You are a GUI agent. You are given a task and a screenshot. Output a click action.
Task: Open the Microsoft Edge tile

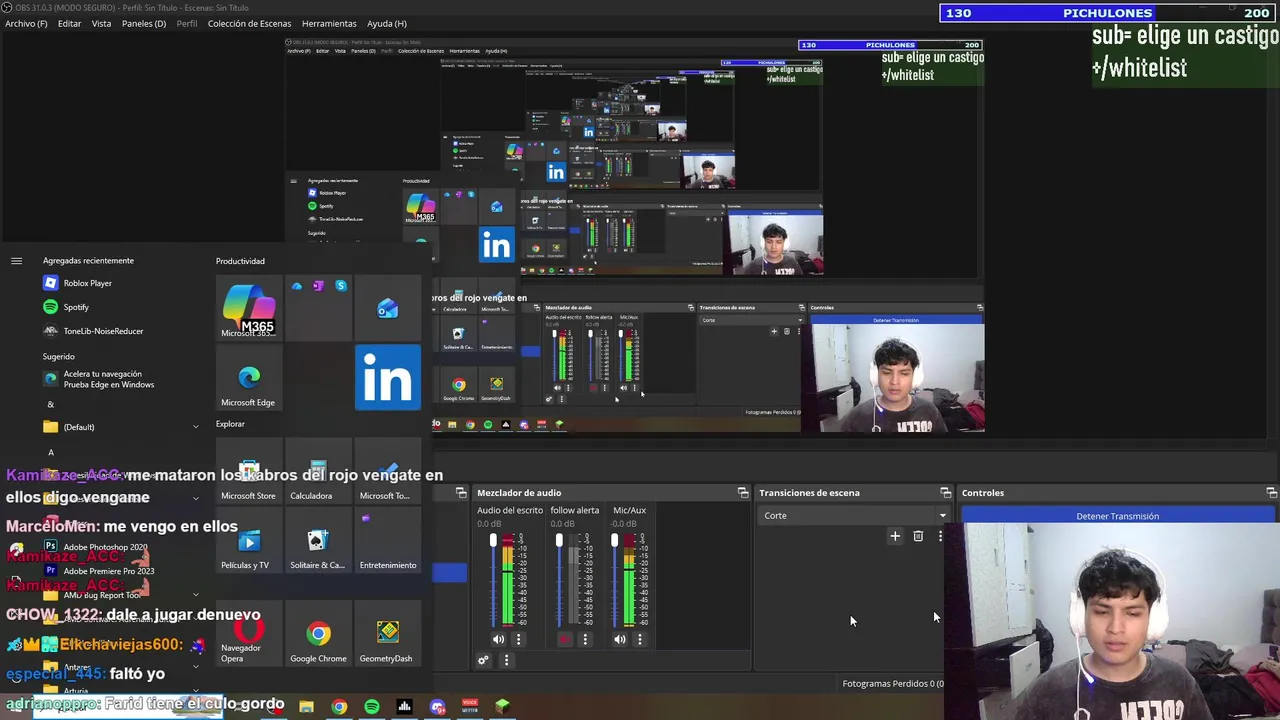click(x=248, y=378)
